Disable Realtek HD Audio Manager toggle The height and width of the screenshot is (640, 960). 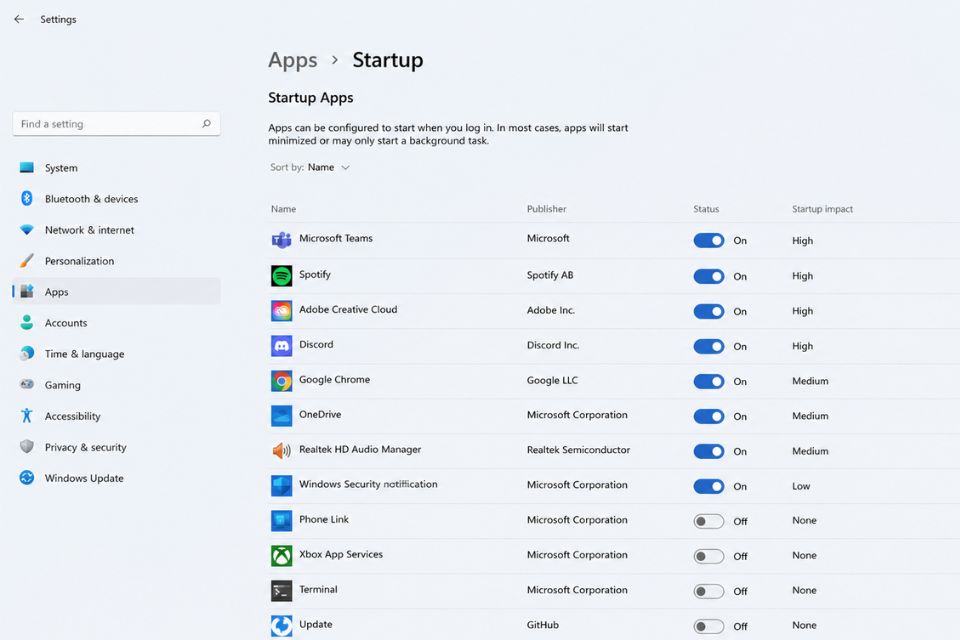pos(708,451)
